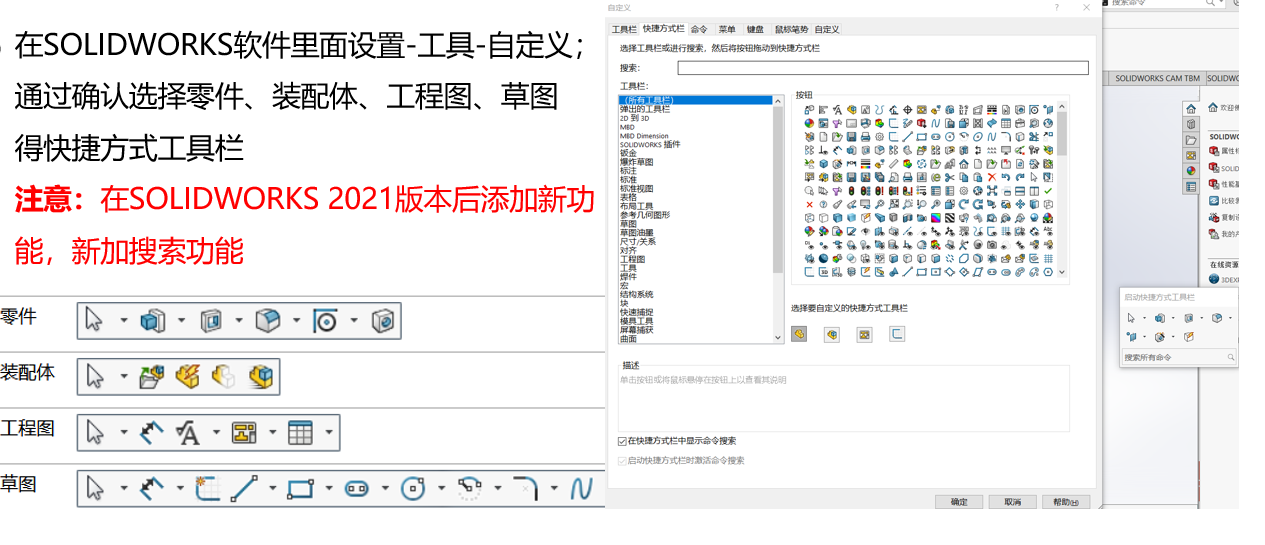The image size is (1265, 545).
Task: Select 工程图 in the 工具栏 list
Action: (x=632, y=259)
